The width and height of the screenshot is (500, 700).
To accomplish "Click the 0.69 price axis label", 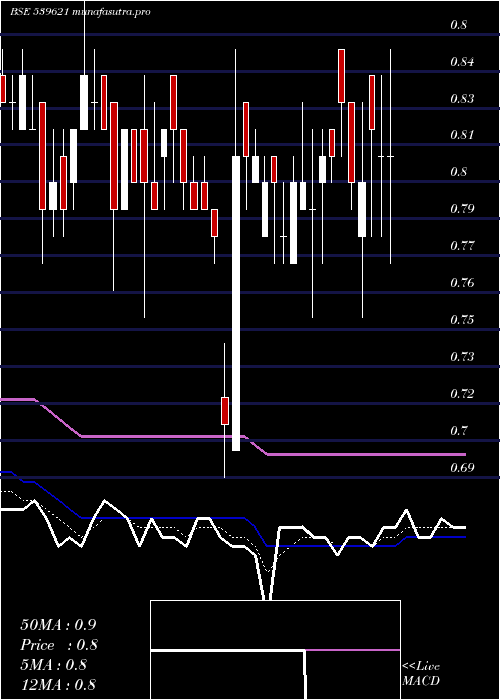I will pos(462,468).
